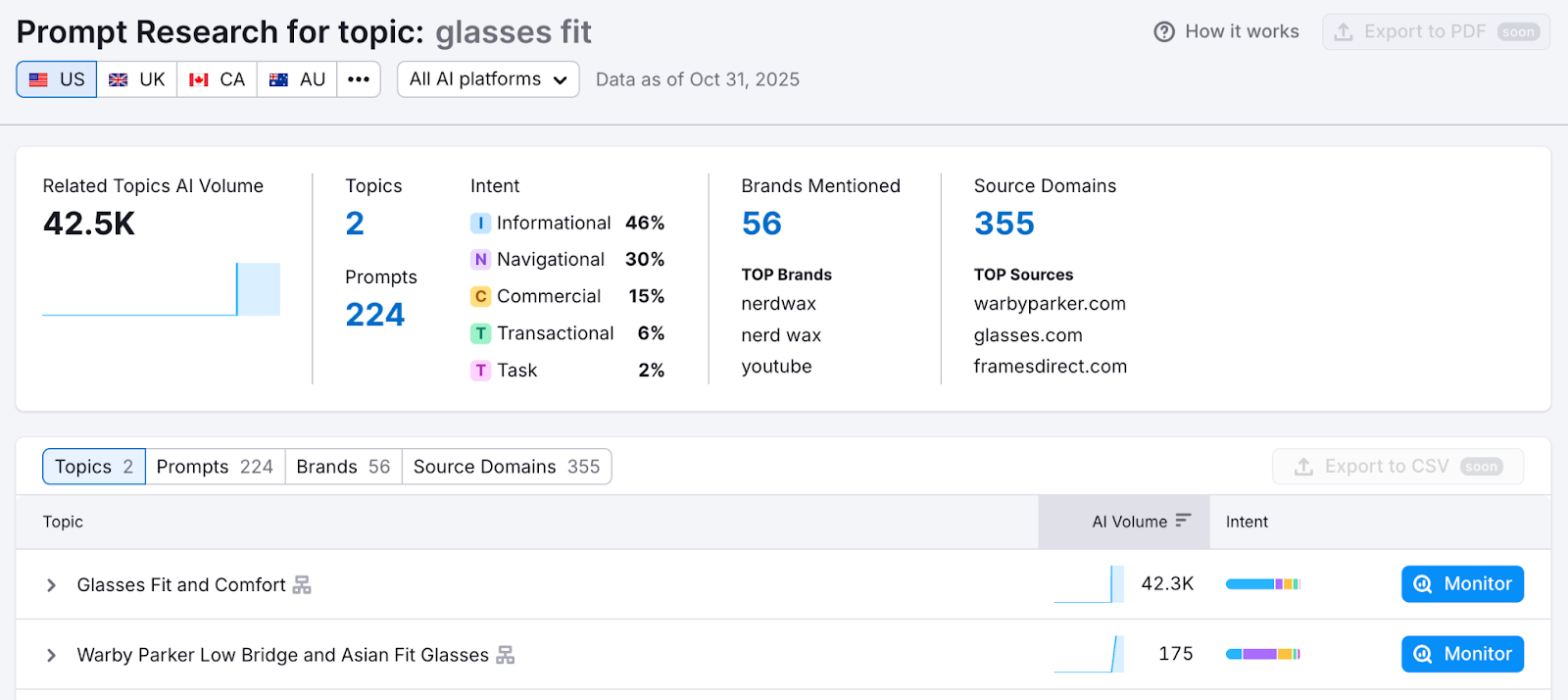Viewport: 1568px width, 700px height.
Task: Switch to the Prompts tab
Action: (x=215, y=467)
